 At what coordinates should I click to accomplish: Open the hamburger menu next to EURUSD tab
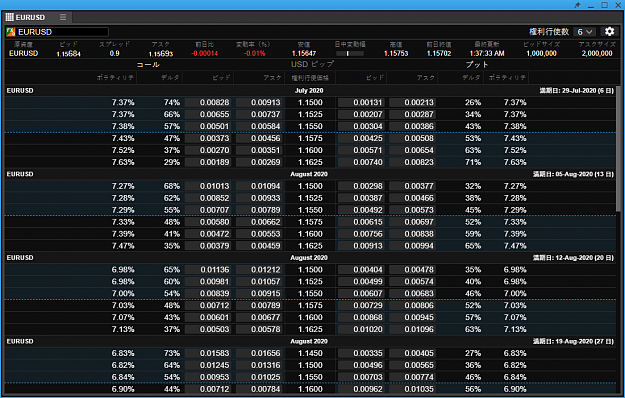(x=63, y=17)
